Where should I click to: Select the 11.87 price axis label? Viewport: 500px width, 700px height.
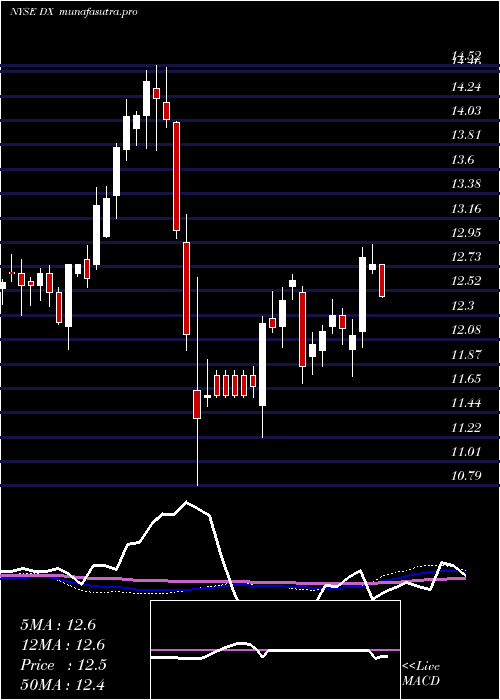467,354
